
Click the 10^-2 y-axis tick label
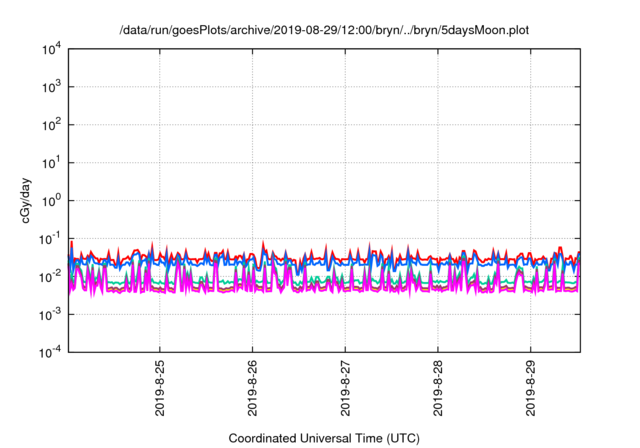click(50, 276)
